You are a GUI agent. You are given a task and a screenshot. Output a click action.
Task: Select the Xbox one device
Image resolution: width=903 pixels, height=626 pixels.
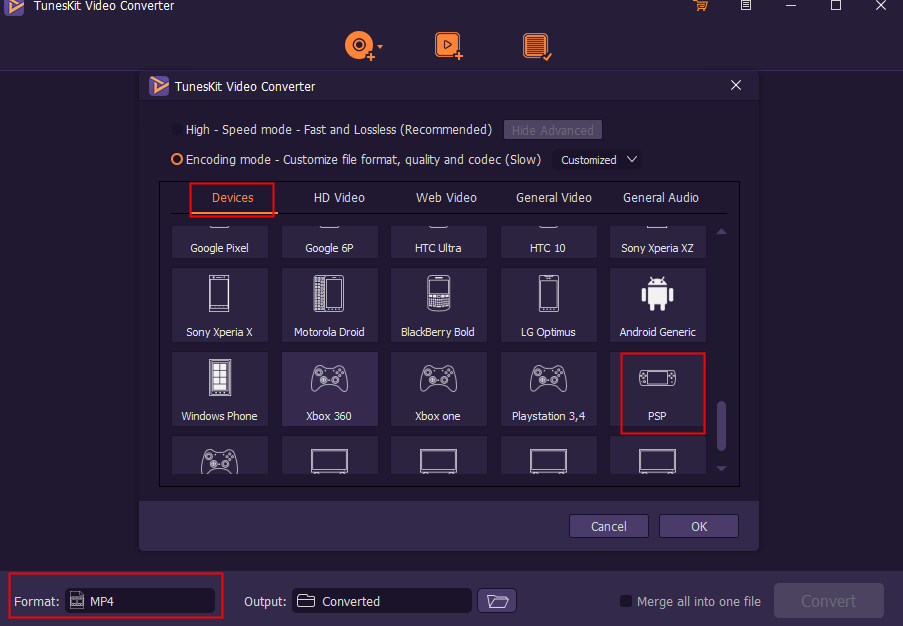[x=438, y=389]
